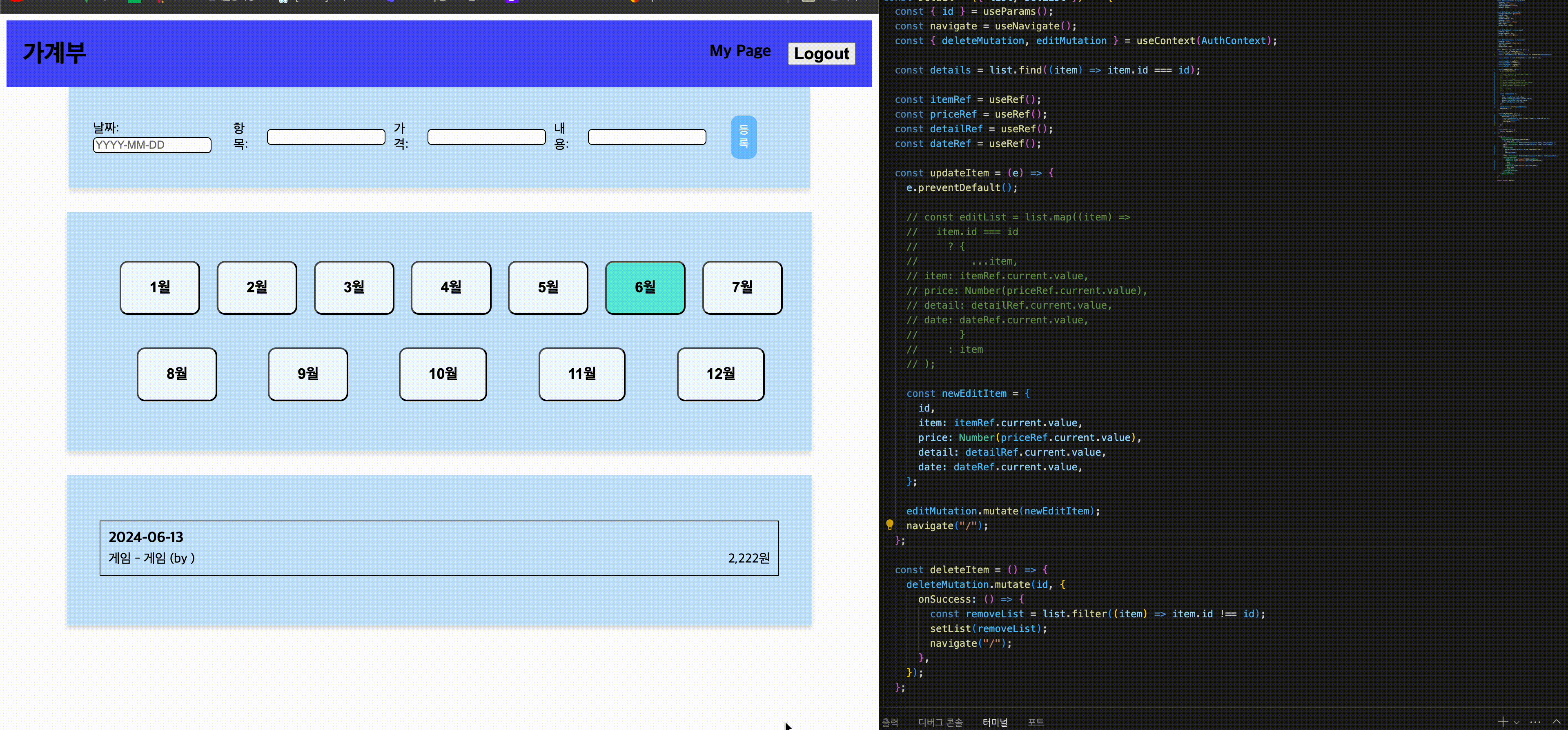Click the 날짜 YYYY-MM-DD input field

pyautogui.click(x=151, y=145)
